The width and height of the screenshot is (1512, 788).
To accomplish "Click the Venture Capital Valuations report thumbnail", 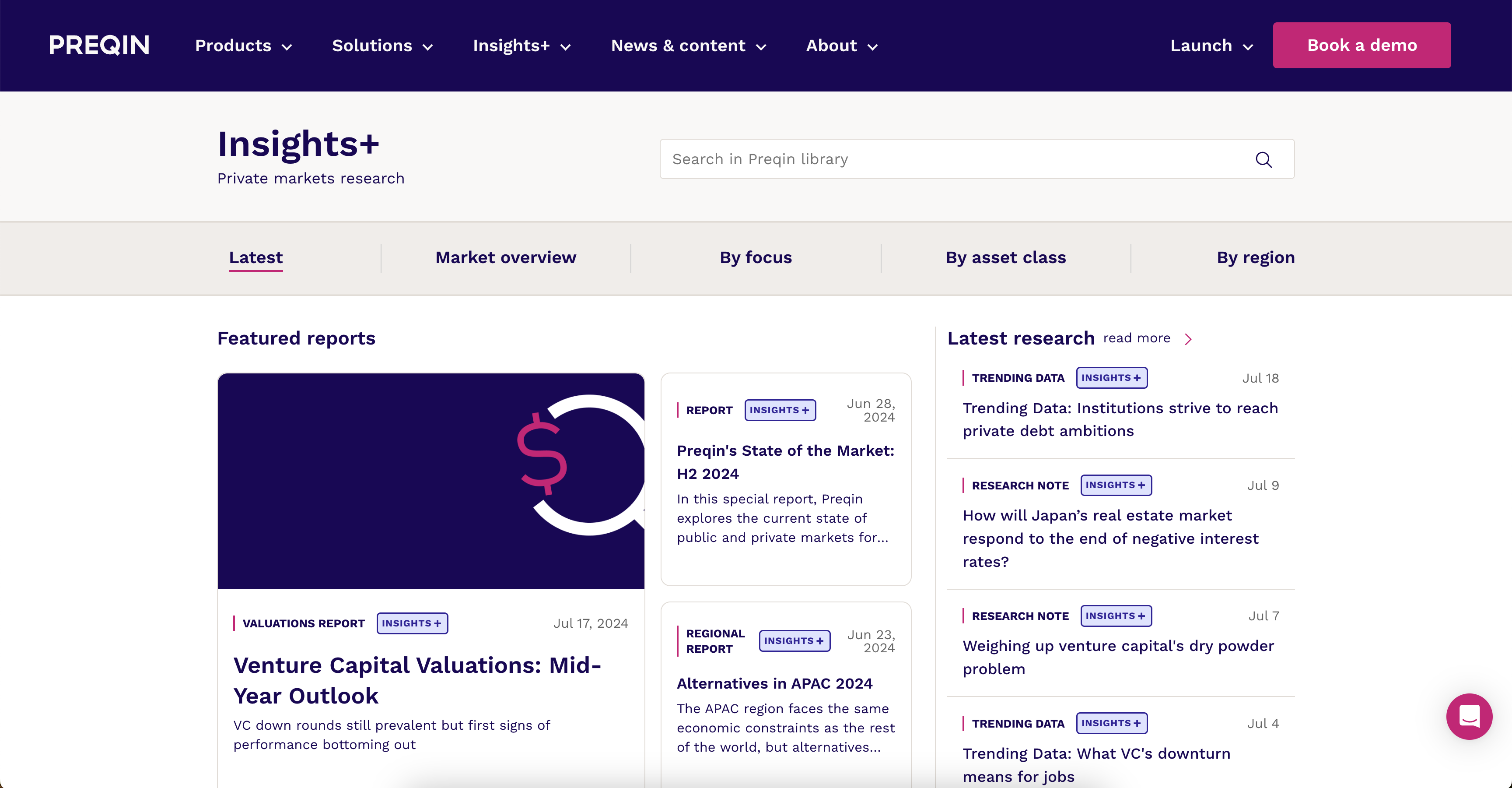I will coord(431,481).
